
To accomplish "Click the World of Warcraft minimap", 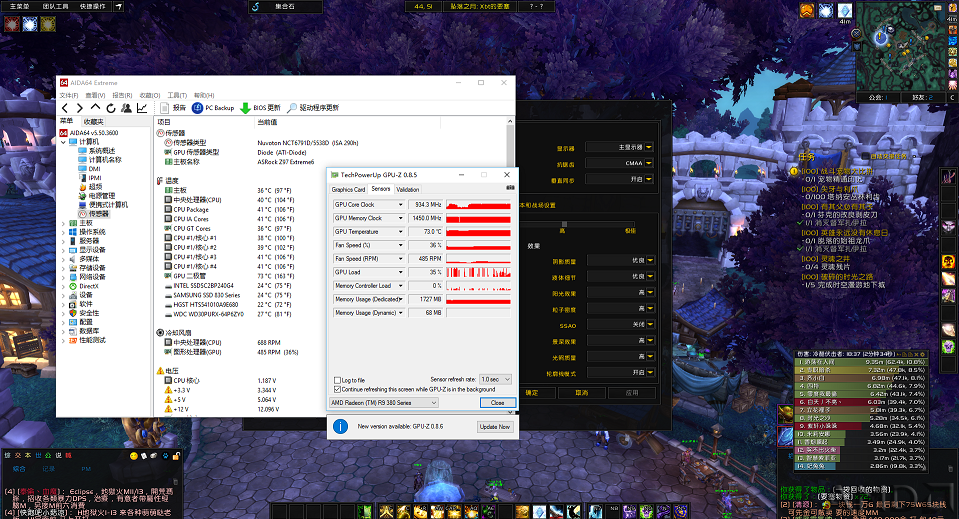I will [900, 46].
